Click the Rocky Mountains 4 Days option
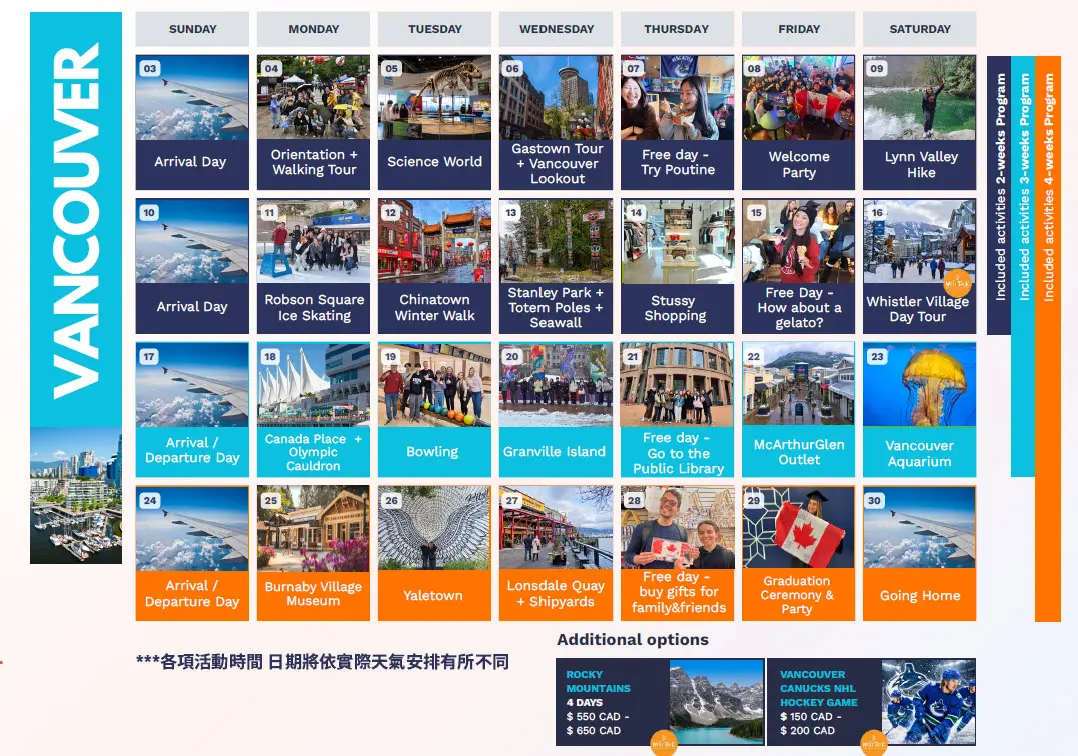The height and width of the screenshot is (756, 1078). [660, 702]
